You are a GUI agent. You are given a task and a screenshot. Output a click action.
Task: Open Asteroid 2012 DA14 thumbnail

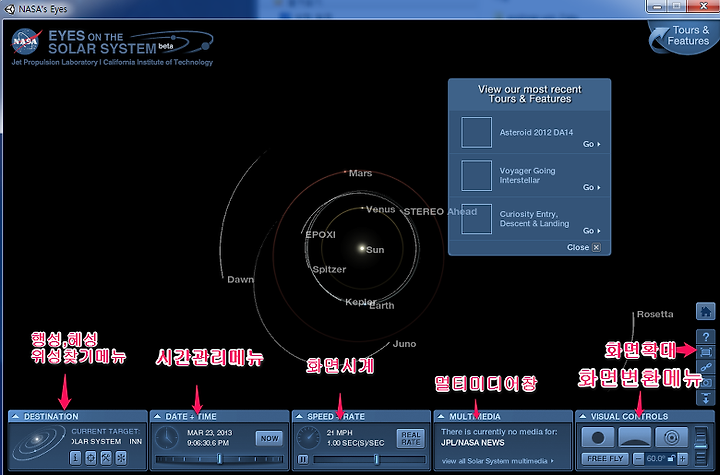point(476,132)
